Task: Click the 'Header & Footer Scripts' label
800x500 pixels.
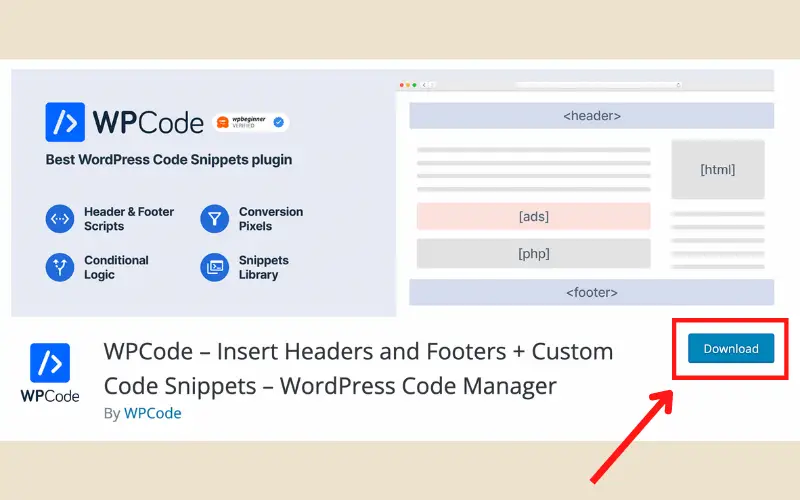Action: point(129,219)
